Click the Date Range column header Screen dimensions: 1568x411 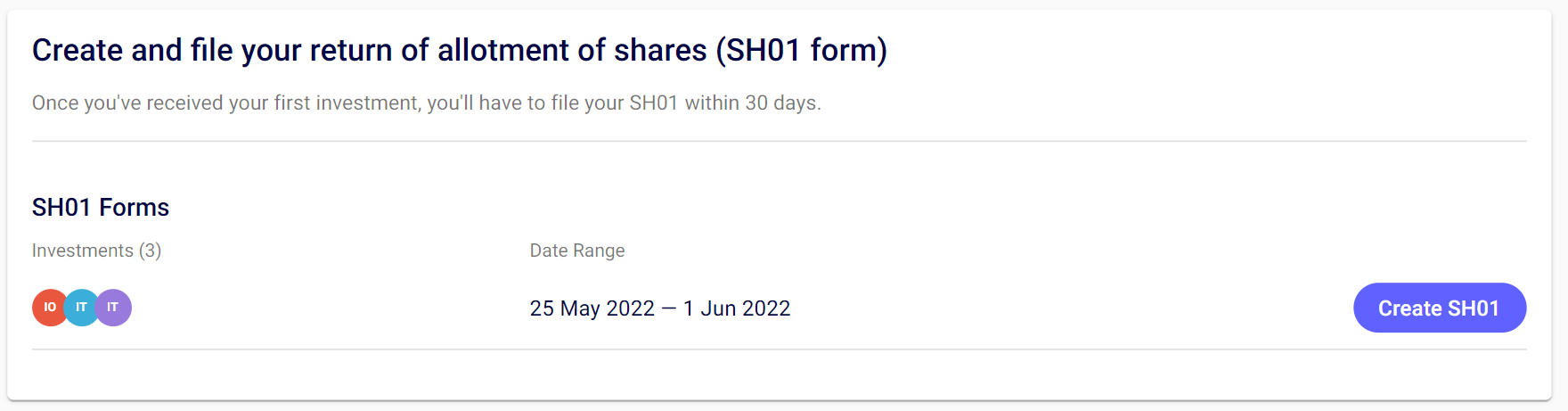[x=577, y=251]
